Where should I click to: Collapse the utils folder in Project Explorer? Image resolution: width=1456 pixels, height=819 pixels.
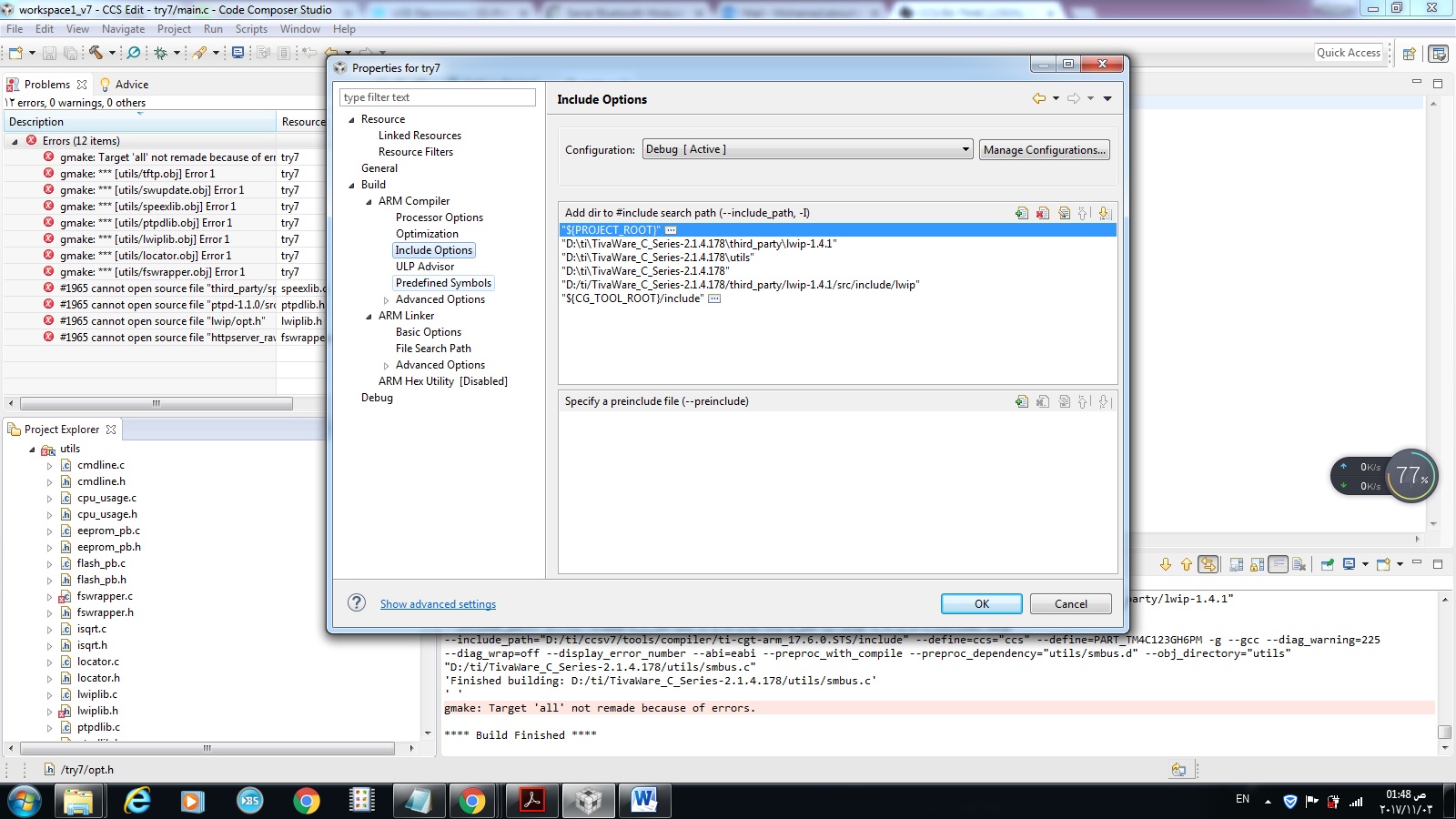click(32, 450)
